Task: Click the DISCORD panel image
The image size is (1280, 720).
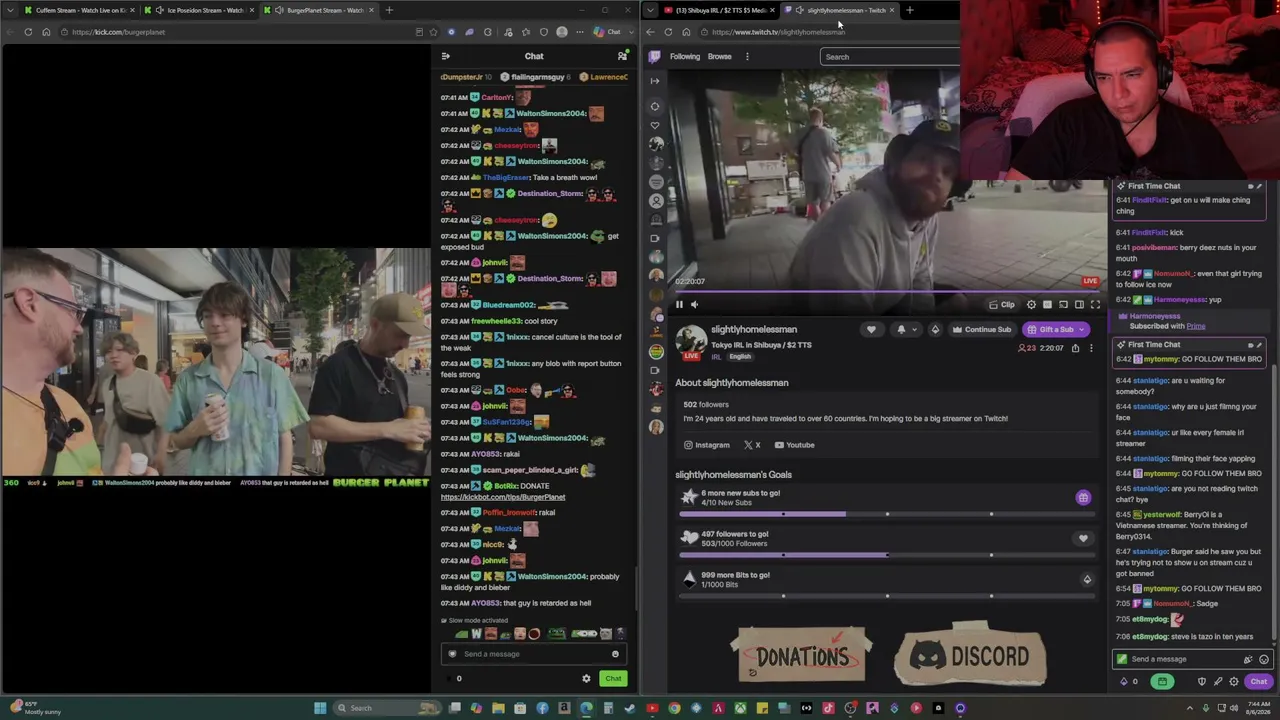Action: (970, 656)
